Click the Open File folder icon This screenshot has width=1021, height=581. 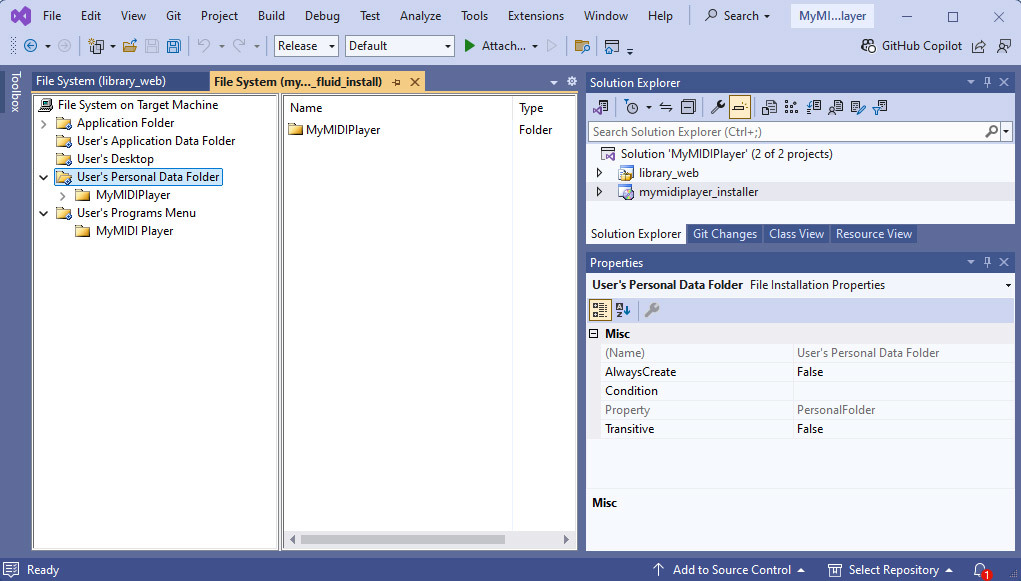[x=130, y=46]
